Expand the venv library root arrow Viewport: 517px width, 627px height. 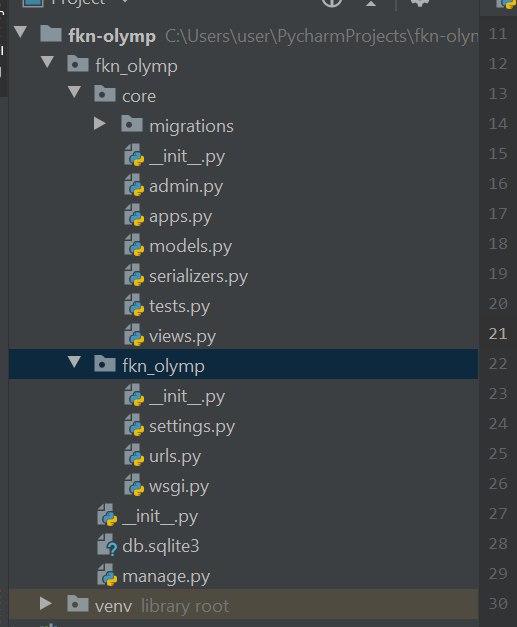click(46, 603)
